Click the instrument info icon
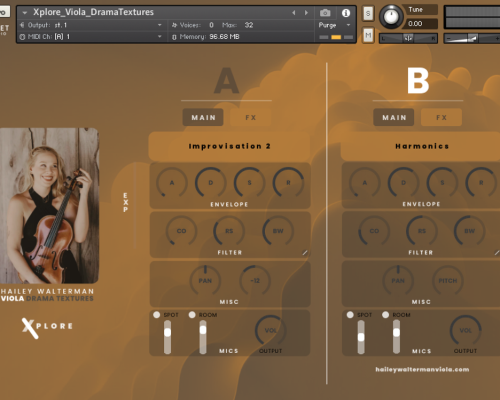 pos(346,13)
